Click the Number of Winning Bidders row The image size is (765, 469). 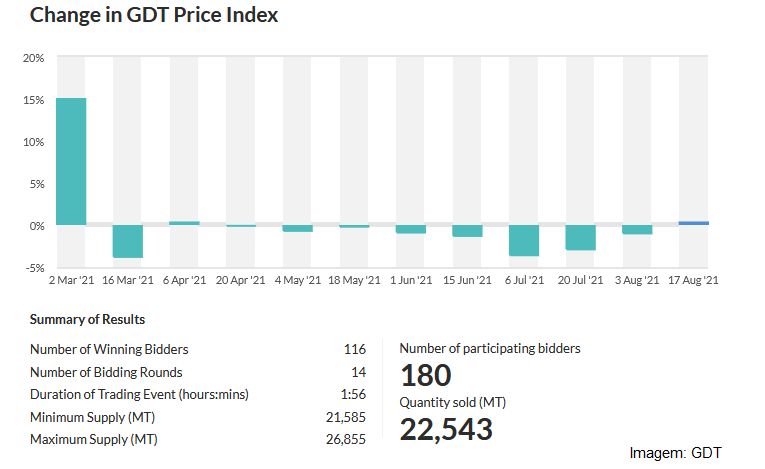(x=198, y=349)
